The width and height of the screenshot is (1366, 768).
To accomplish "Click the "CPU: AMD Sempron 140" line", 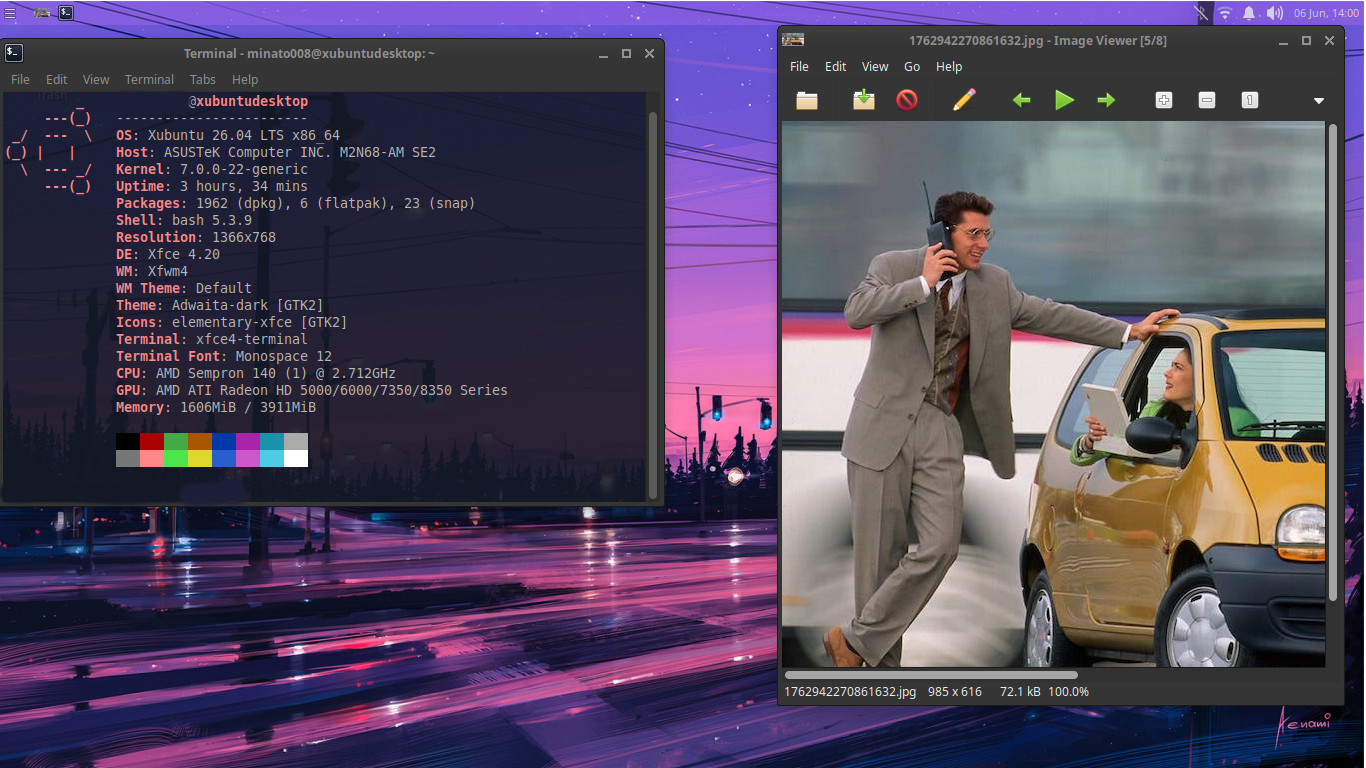I will pos(256,373).
